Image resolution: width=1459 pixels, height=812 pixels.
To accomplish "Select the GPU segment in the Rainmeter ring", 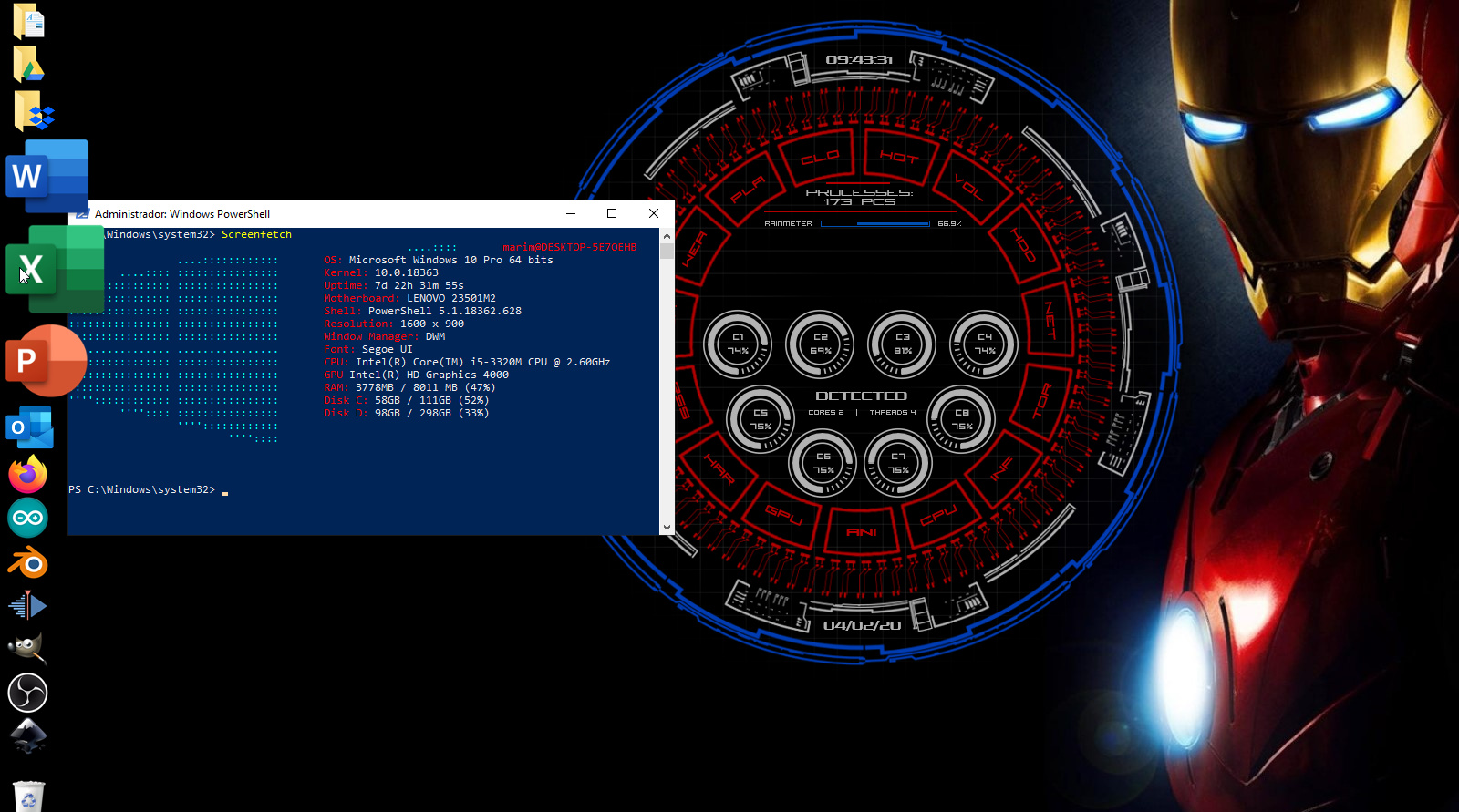I will (783, 515).
